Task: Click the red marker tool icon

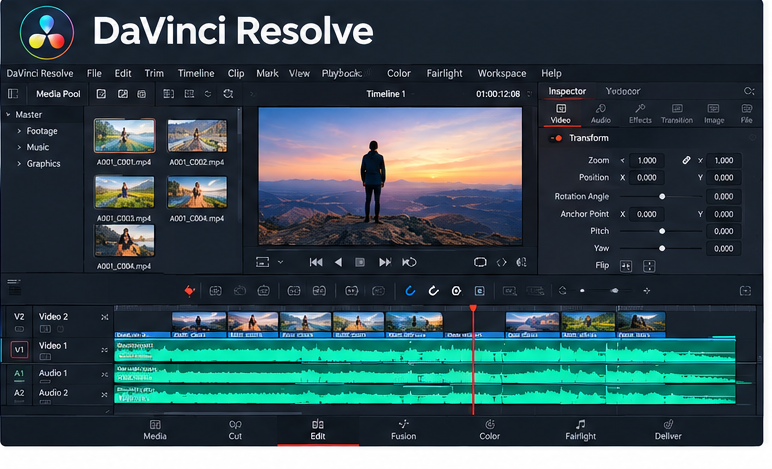Action: click(189, 291)
